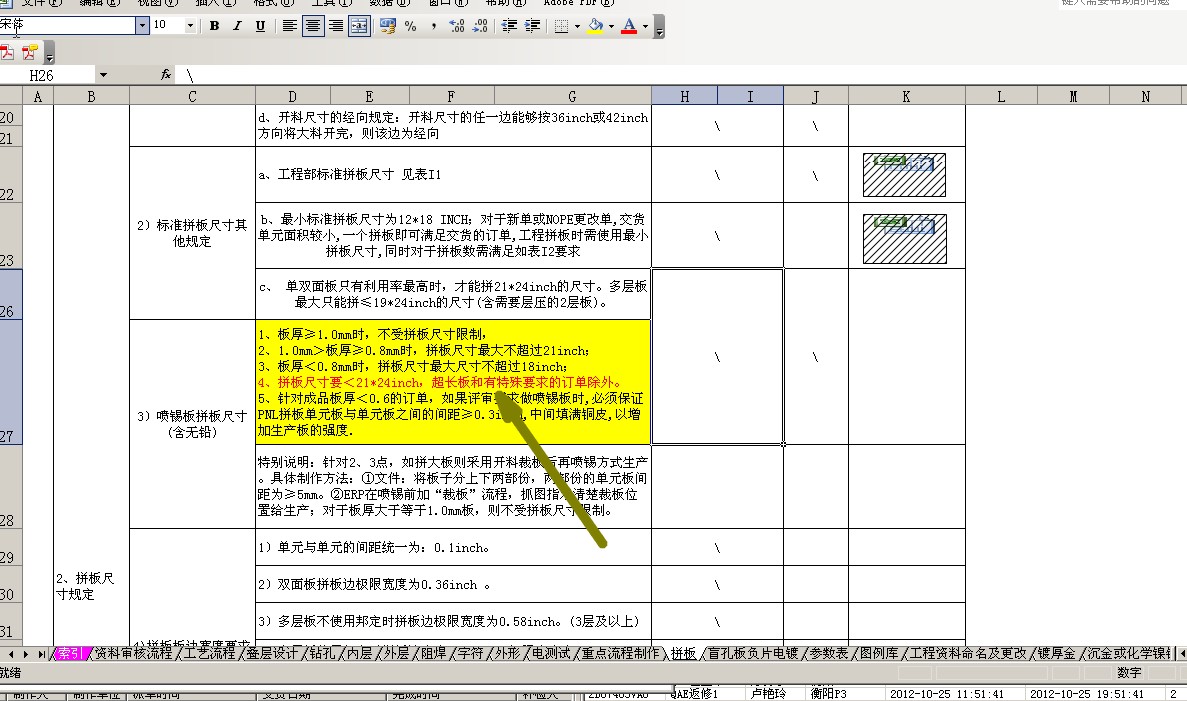Apply yellow fill color bucket
Image resolution: width=1187 pixels, height=701 pixels.
tap(596, 26)
